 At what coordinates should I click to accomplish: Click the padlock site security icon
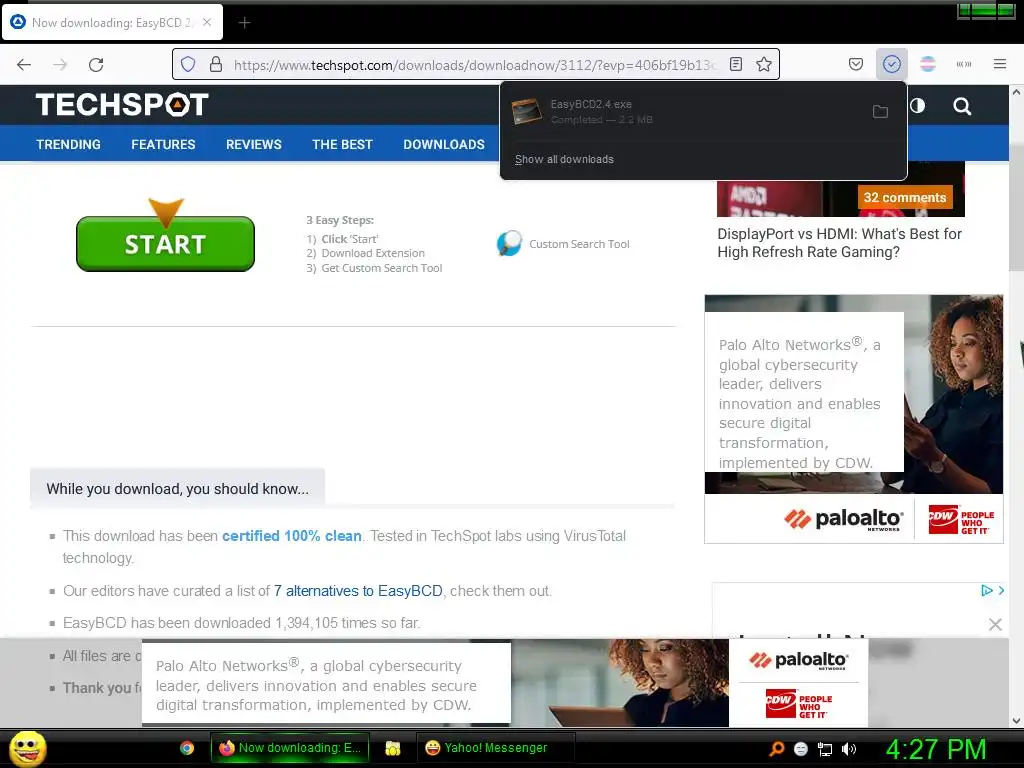[216, 64]
